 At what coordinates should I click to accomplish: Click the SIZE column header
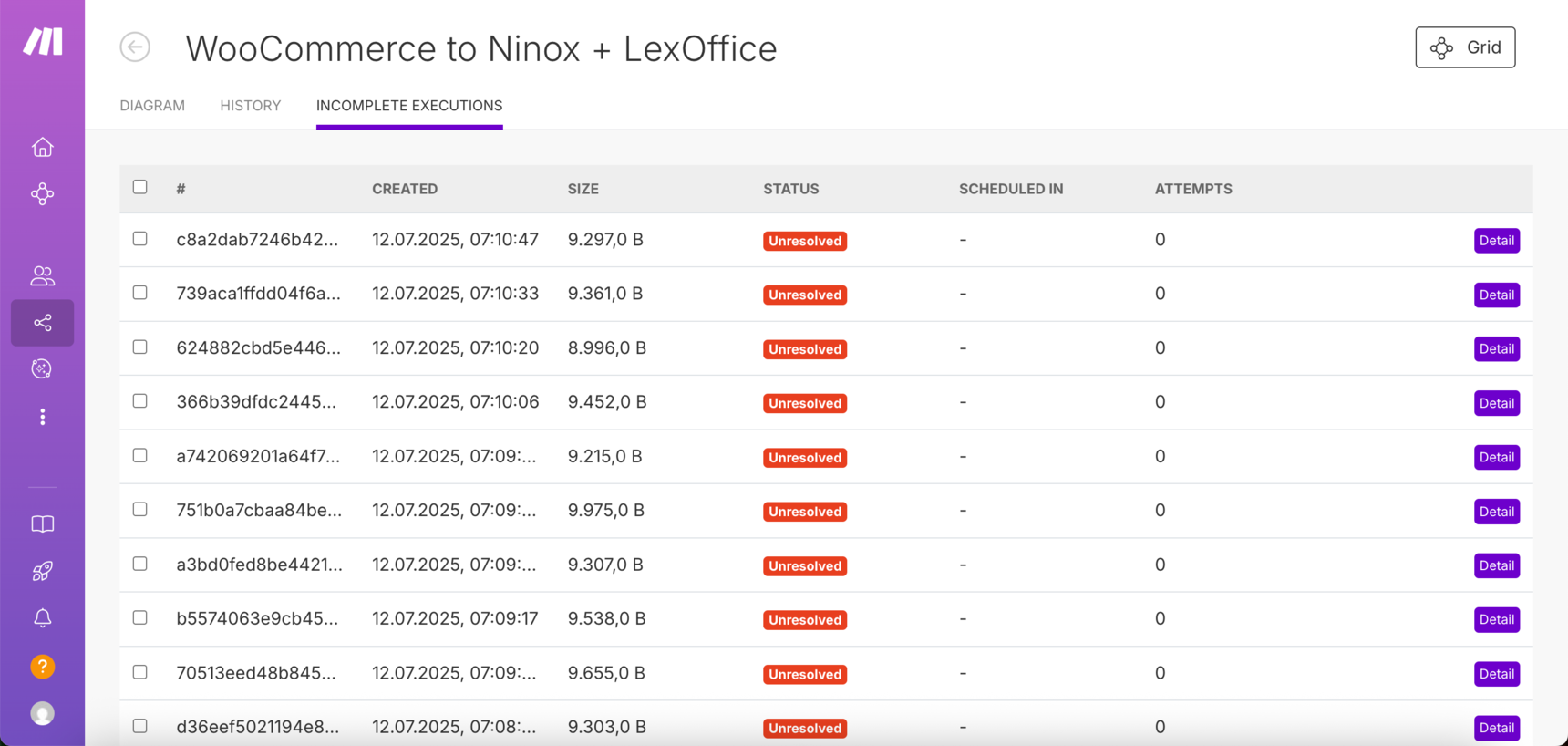(x=583, y=189)
